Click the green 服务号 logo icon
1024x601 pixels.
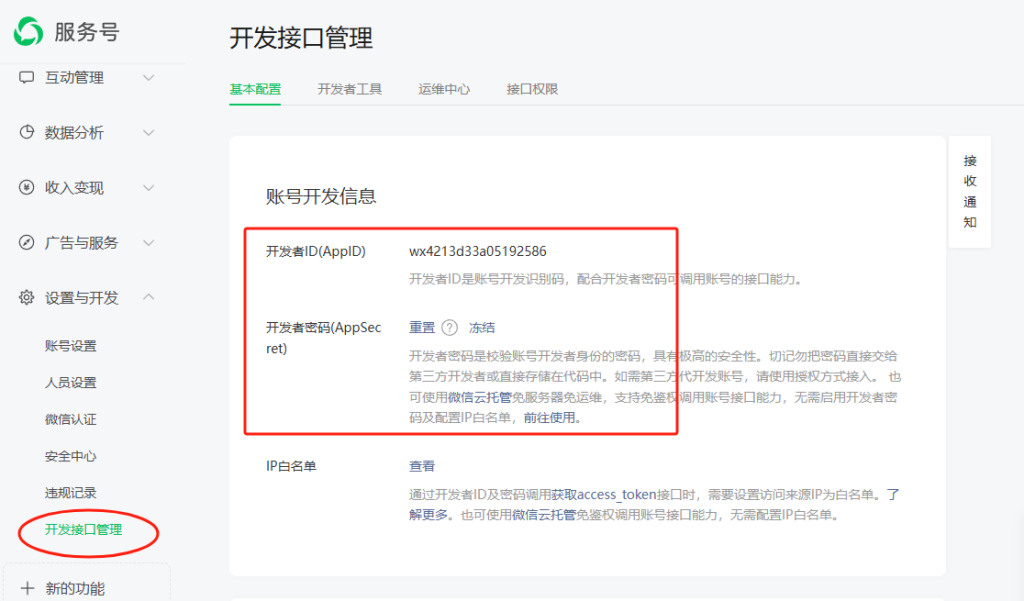tap(28, 31)
